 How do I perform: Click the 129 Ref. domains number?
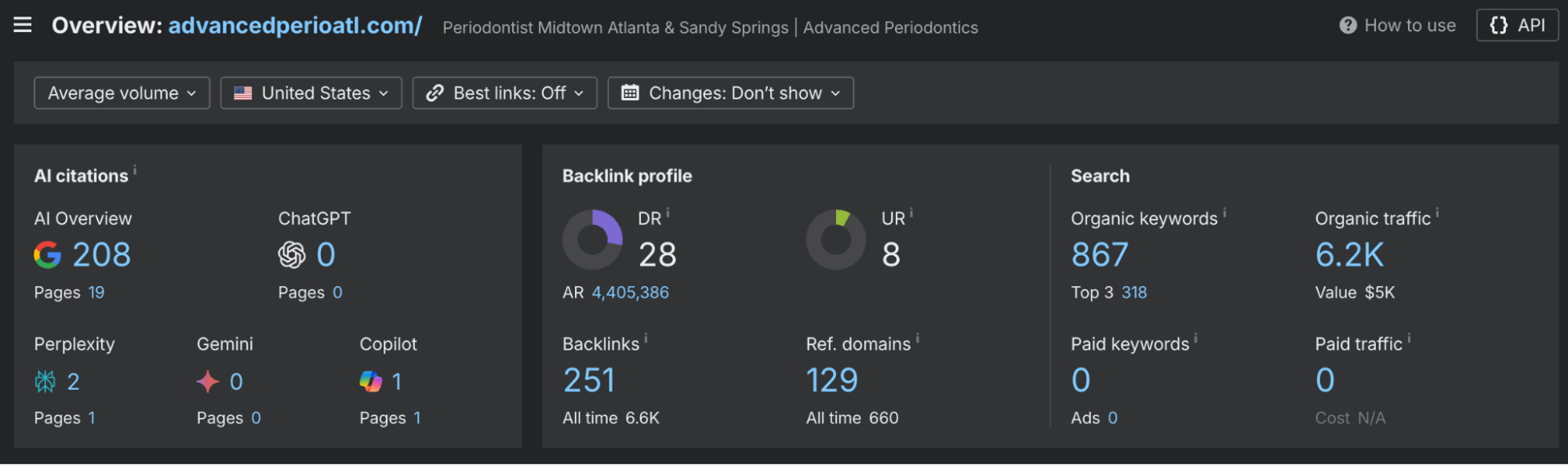click(x=832, y=381)
